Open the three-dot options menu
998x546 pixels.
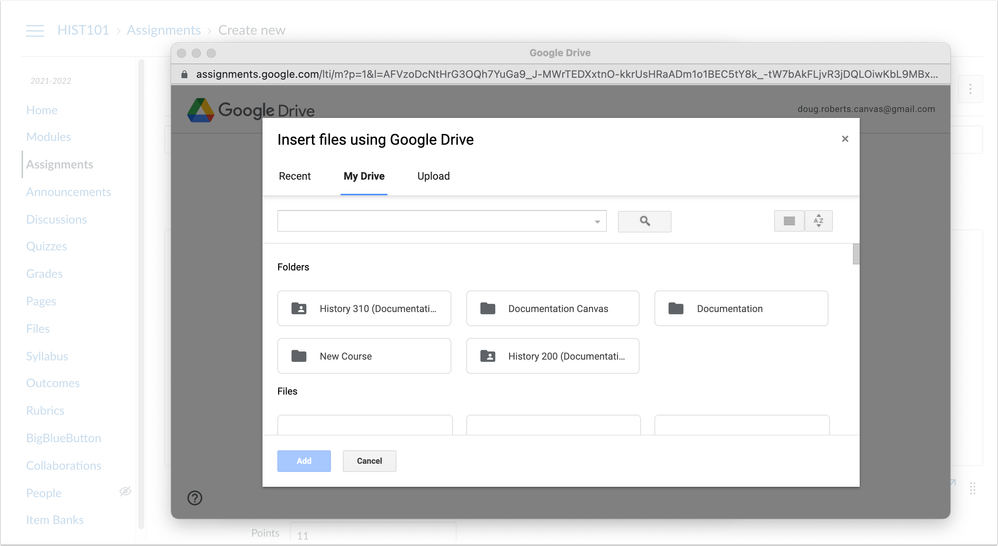click(x=969, y=90)
